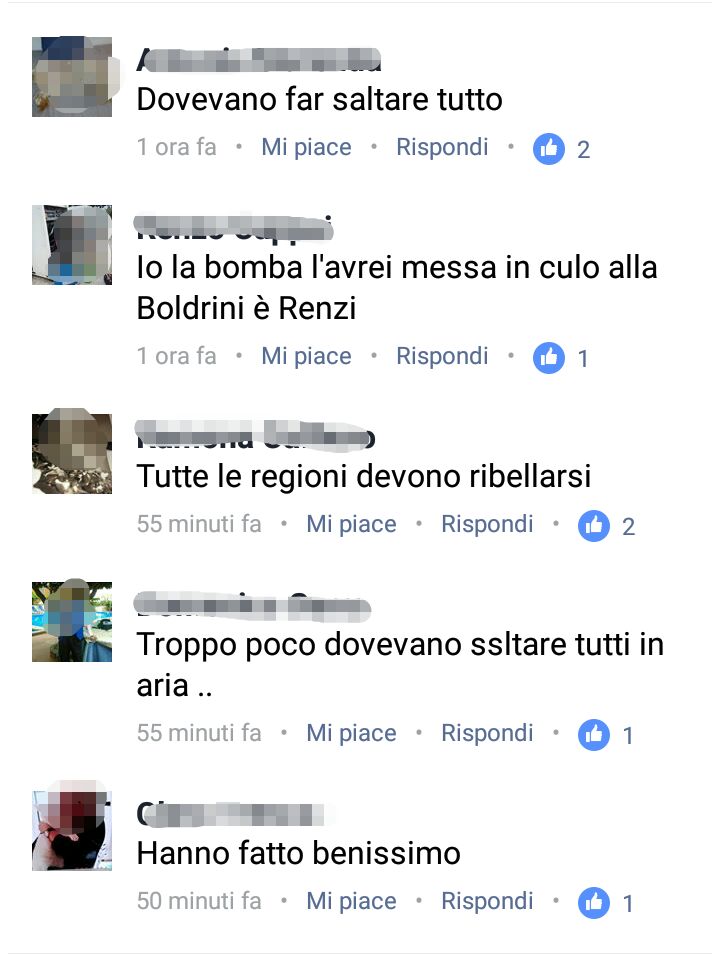Open avatar beside 'Tutte le regioni' comment
The image size is (720, 955).
72,454
